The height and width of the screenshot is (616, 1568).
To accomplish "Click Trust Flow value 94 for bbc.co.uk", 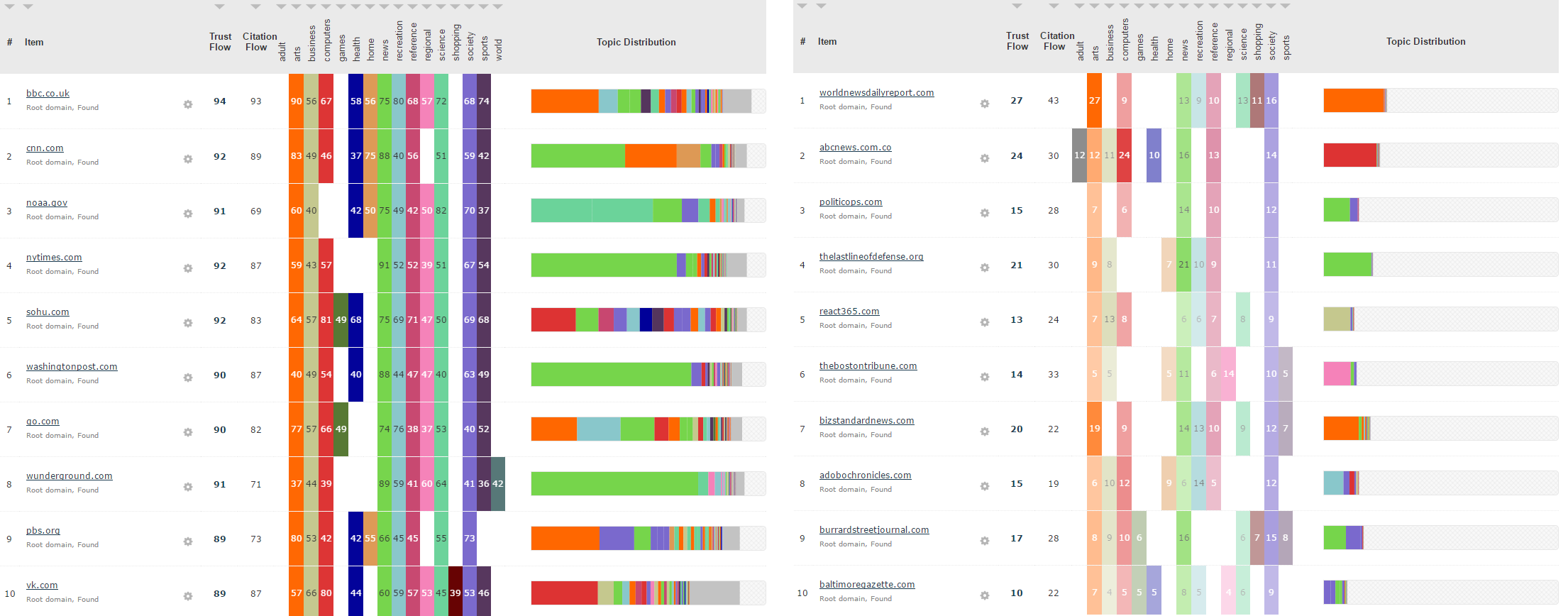I will [220, 101].
